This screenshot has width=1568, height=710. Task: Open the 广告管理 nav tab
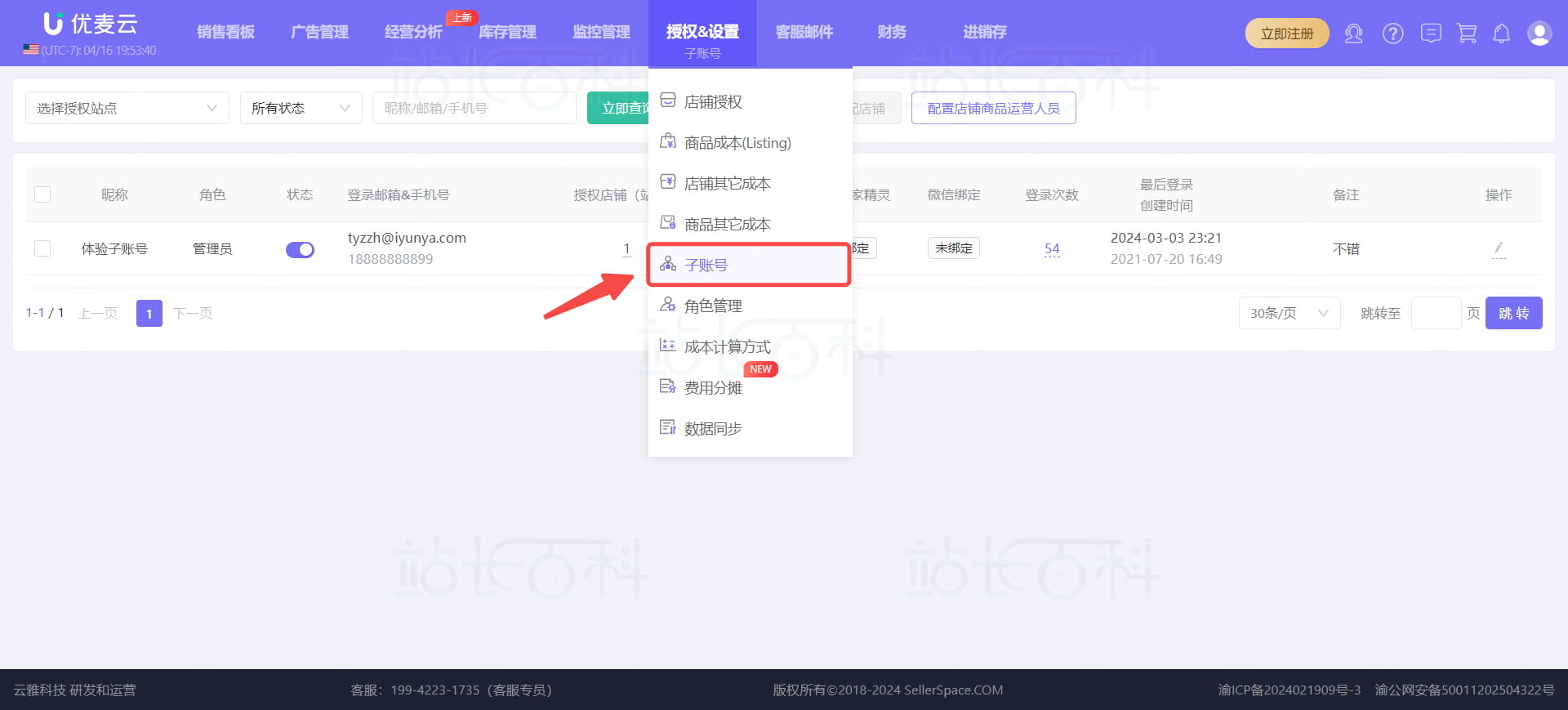point(319,32)
